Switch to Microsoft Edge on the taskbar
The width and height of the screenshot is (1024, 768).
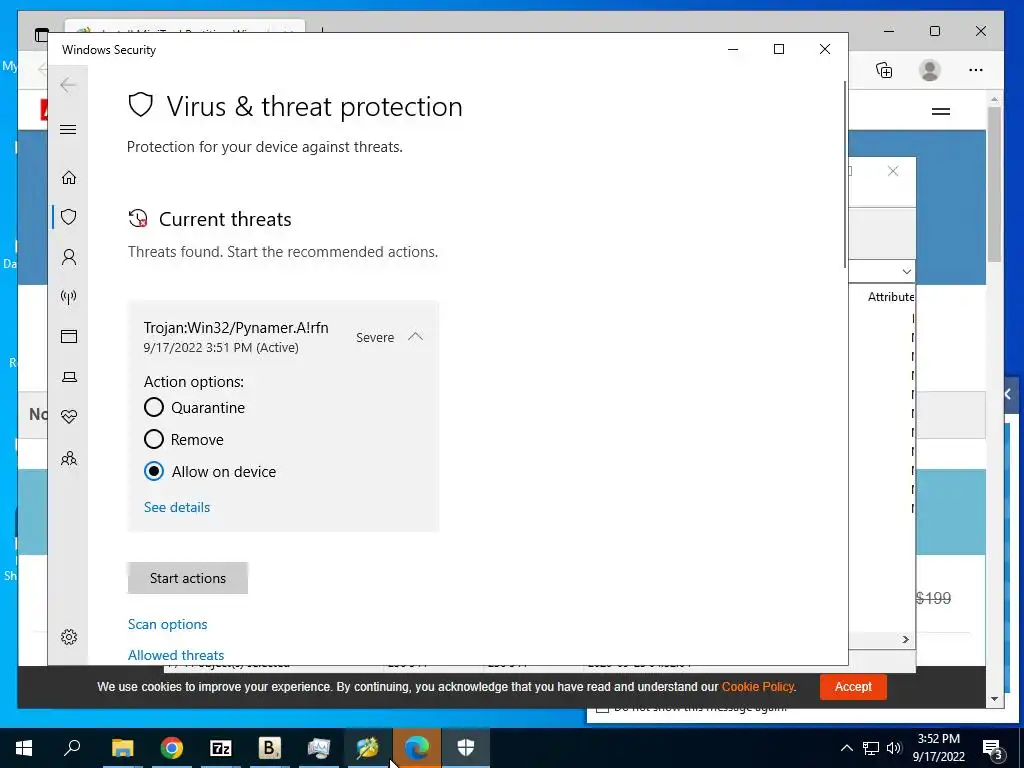417,748
